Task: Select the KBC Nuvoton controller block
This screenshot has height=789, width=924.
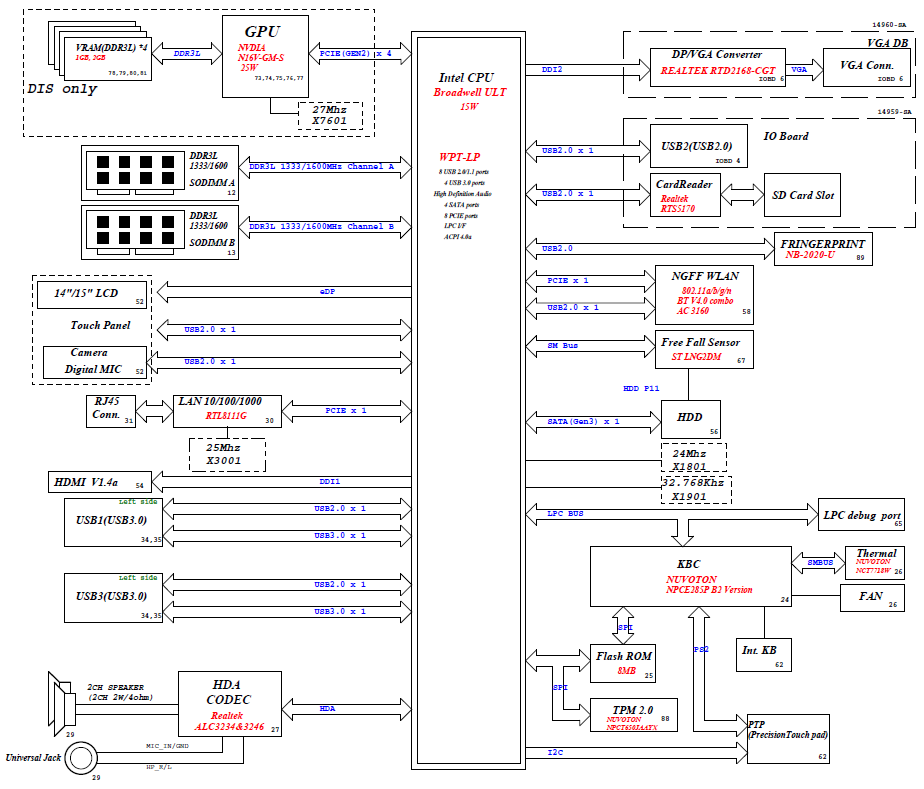Action: click(x=687, y=576)
